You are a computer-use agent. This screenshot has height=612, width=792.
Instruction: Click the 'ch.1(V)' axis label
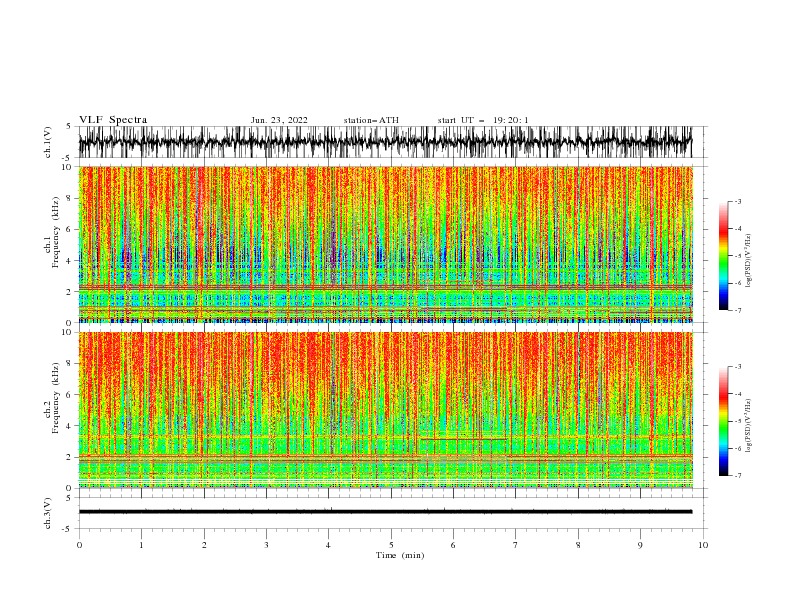point(48,142)
